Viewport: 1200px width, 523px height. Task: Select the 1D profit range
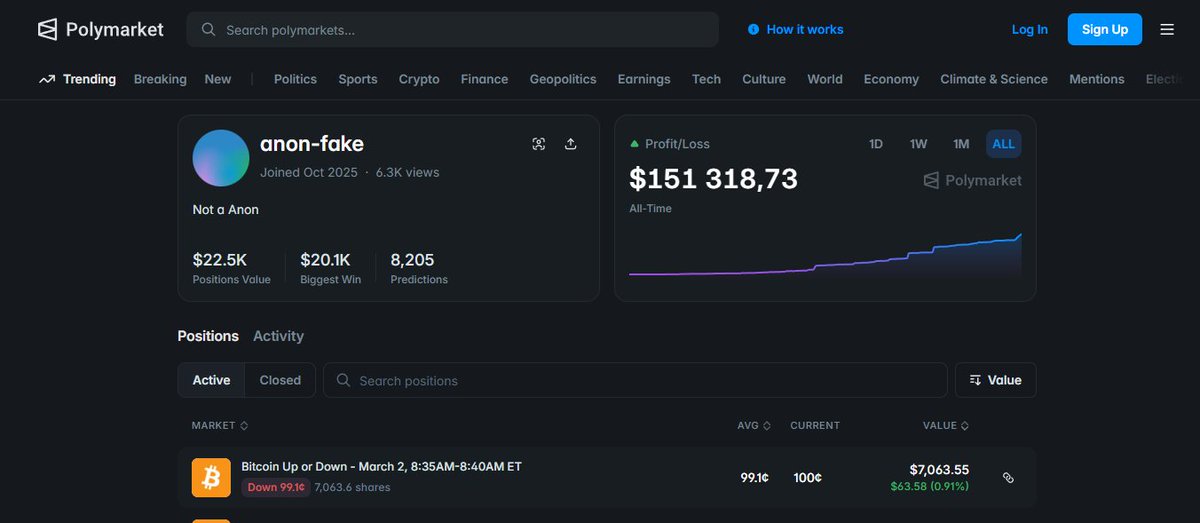(876, 144)
